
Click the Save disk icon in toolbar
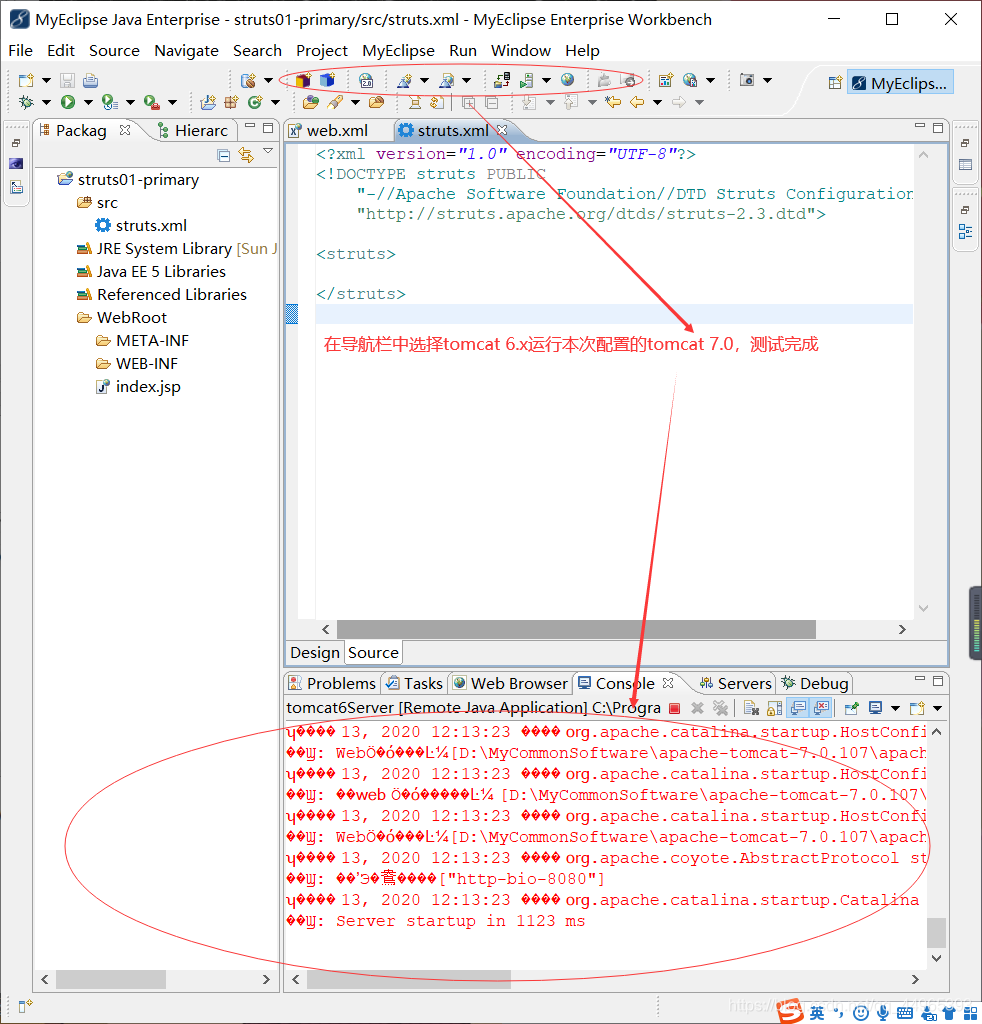[67, 80]
